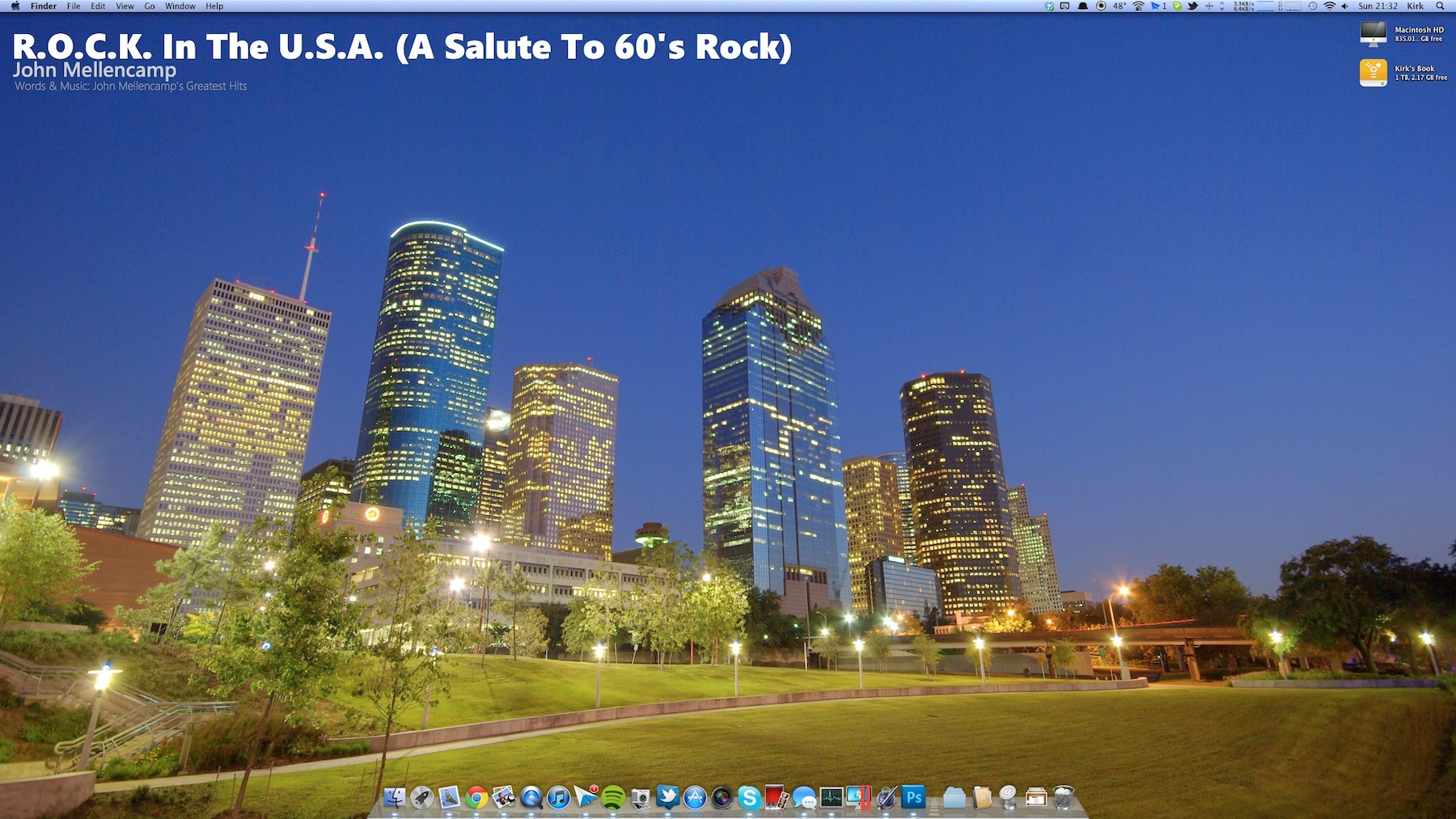Open the Time Machine menu icon

point(1312,6)
